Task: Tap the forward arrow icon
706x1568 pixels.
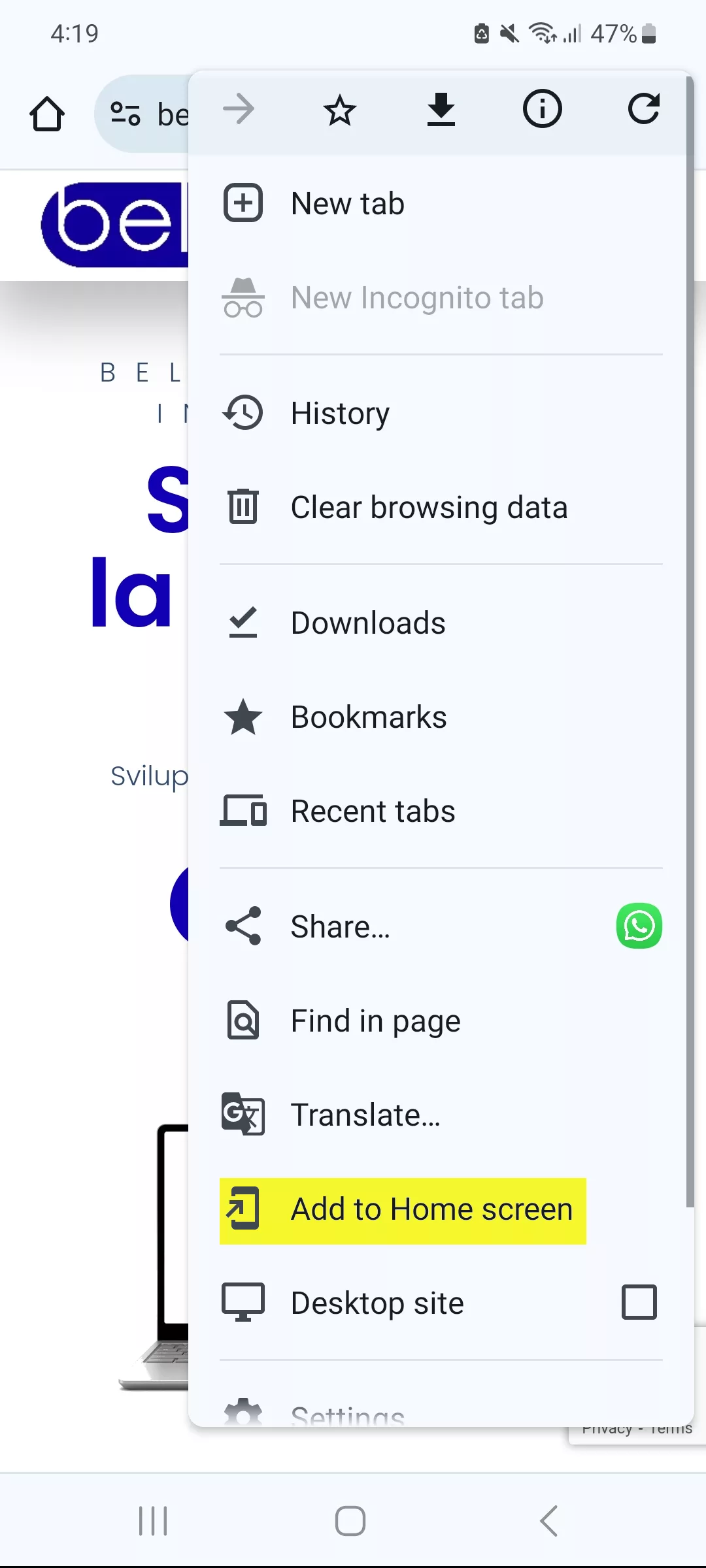Action: tap(239, 109)
